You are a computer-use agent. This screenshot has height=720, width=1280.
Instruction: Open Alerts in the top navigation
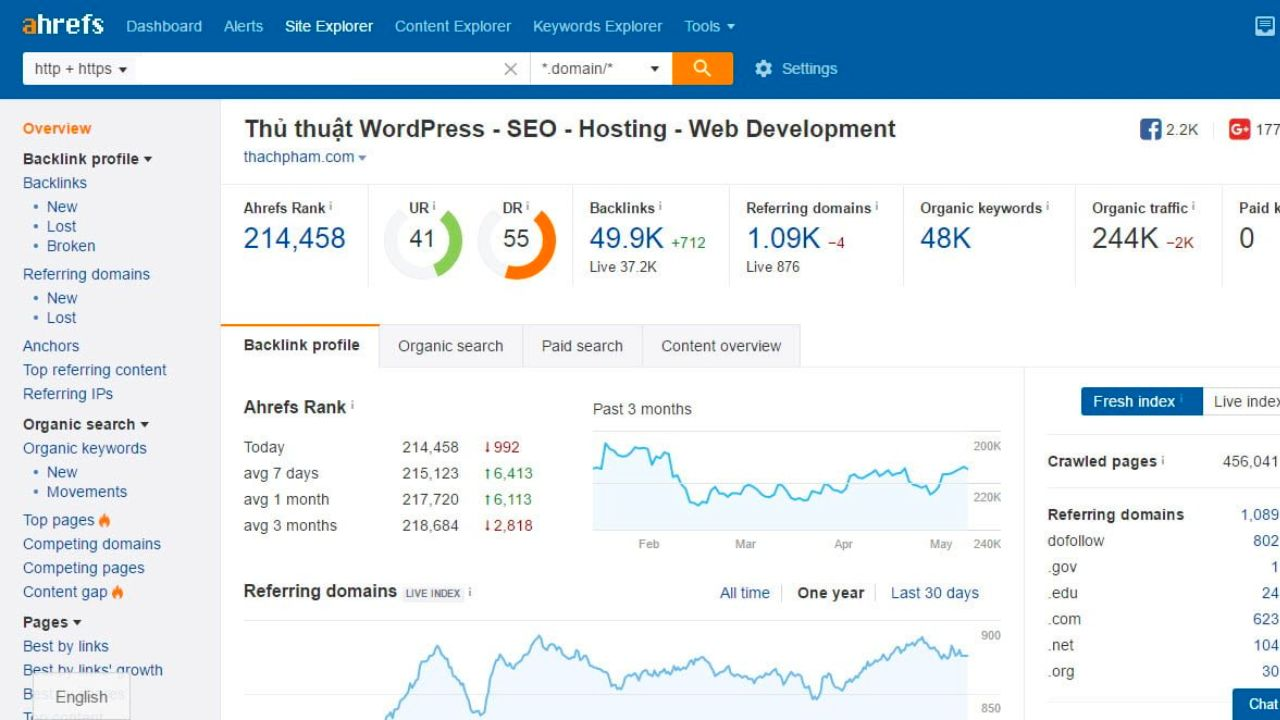tap(243, 26)
